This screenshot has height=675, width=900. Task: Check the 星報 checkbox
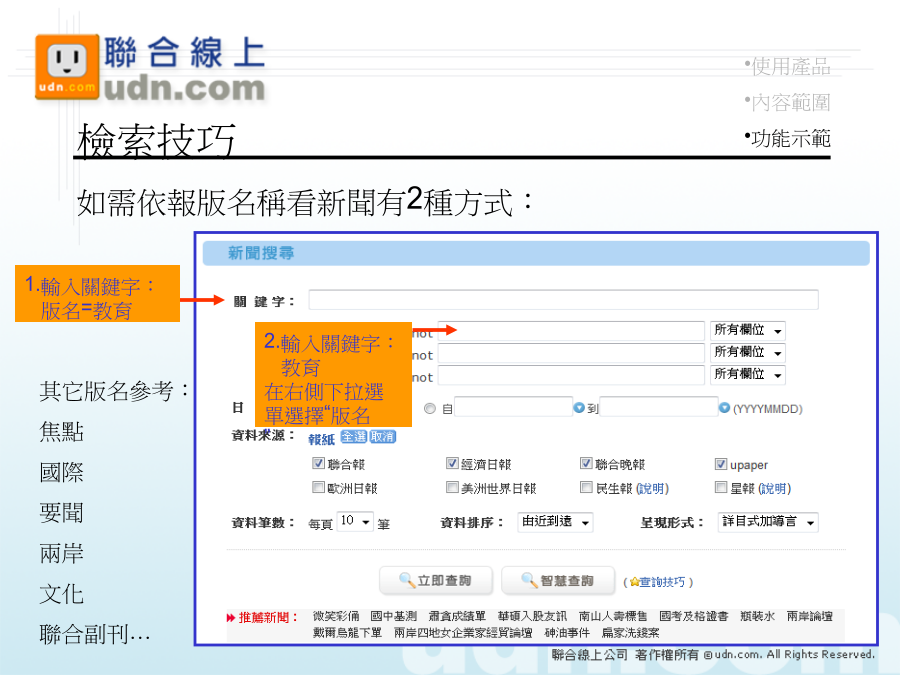coord(721,487)
